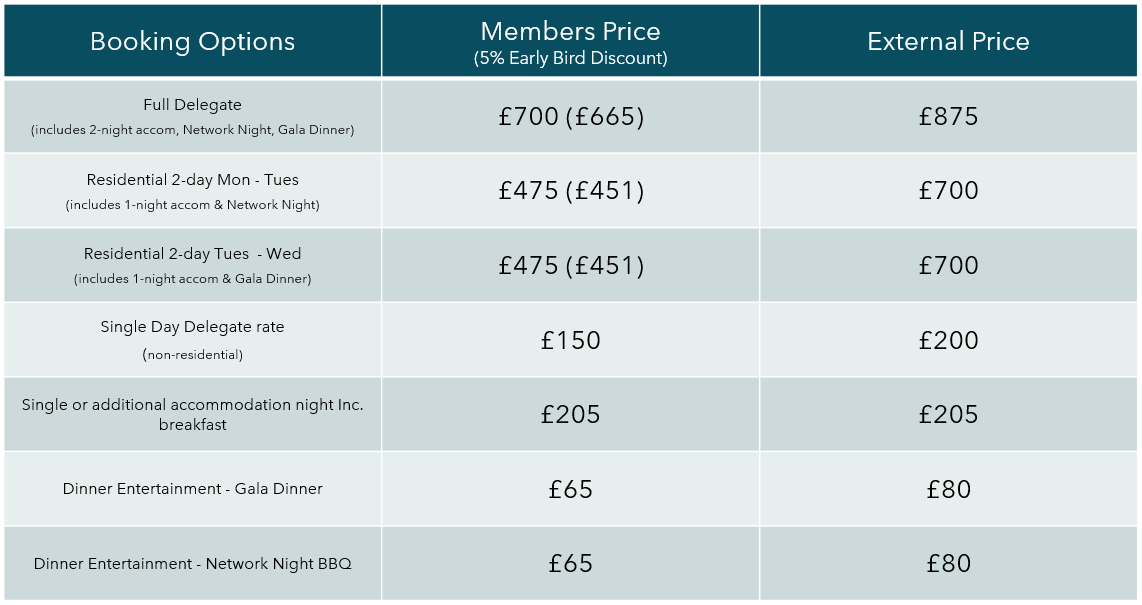The height and width of the screenshot is (605, 1142).
Task: Select Residential 2-day Tues - Wed option
Action: [x=192, y=254]
